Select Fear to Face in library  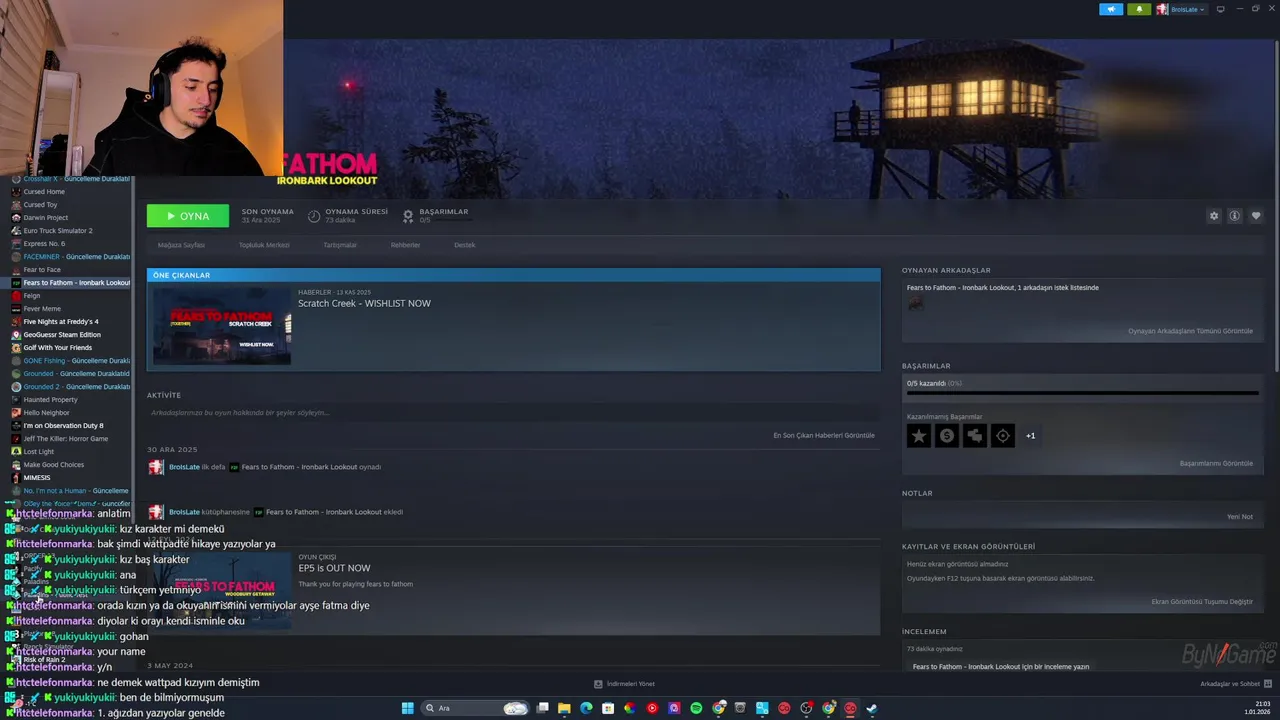[x=42, y=270]
